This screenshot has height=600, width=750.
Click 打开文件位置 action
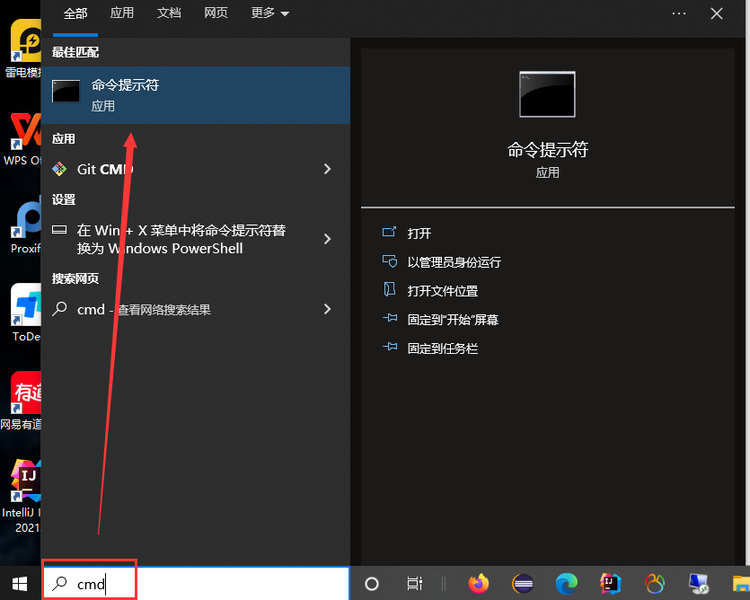442,291
